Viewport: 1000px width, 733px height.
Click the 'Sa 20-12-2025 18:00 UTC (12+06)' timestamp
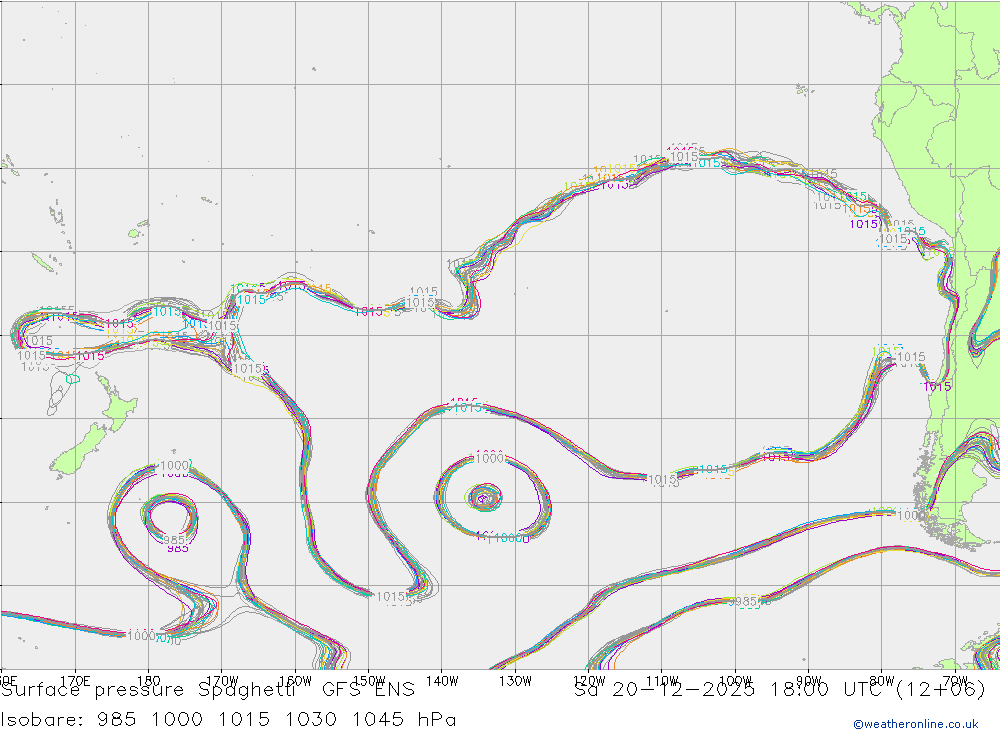[780, 690]
